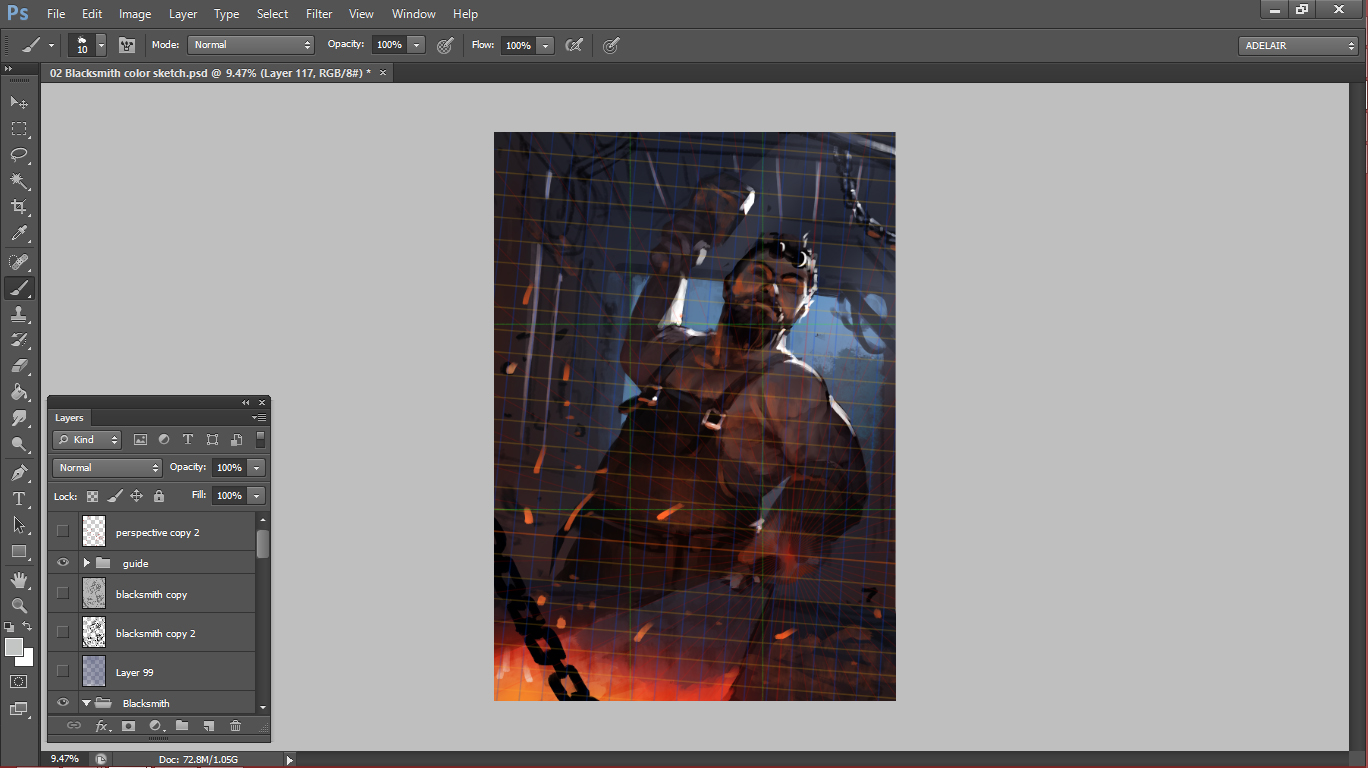Viewport: 1368px width, 768px height.
Task: Toggle the Brush panel button
Action: pos(127,45)
